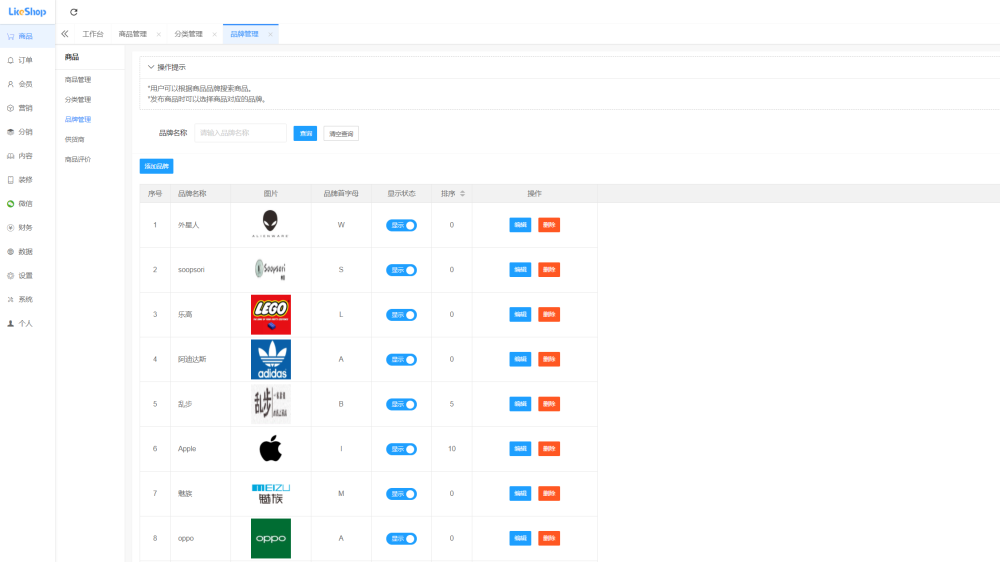
Task: Click the adidas brand image
Action: pos(270,359)
